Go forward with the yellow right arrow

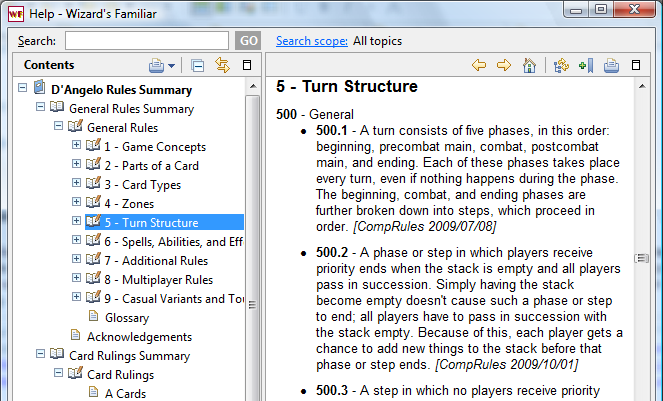504,65
